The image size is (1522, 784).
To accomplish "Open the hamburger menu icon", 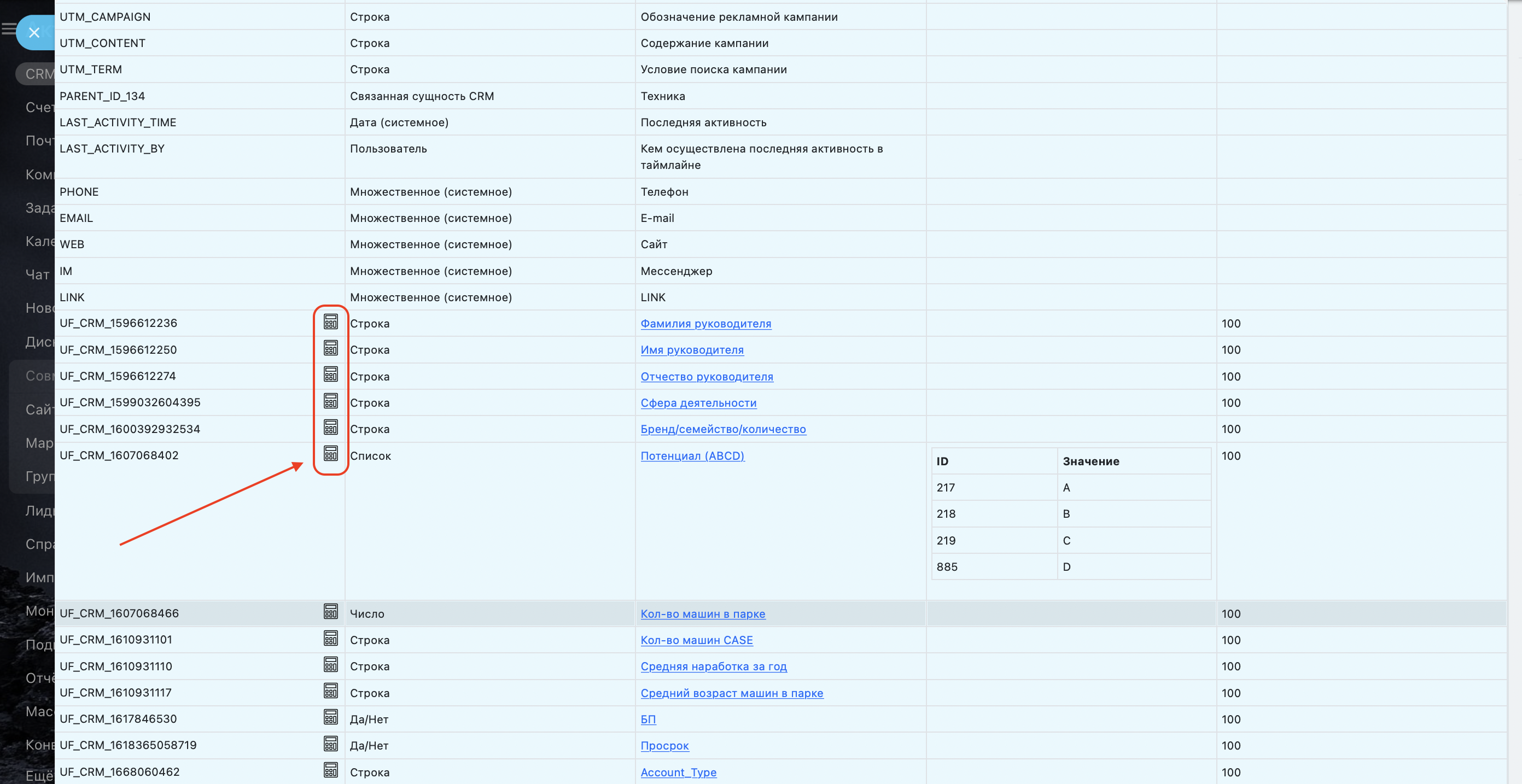I will coord(8,28).
